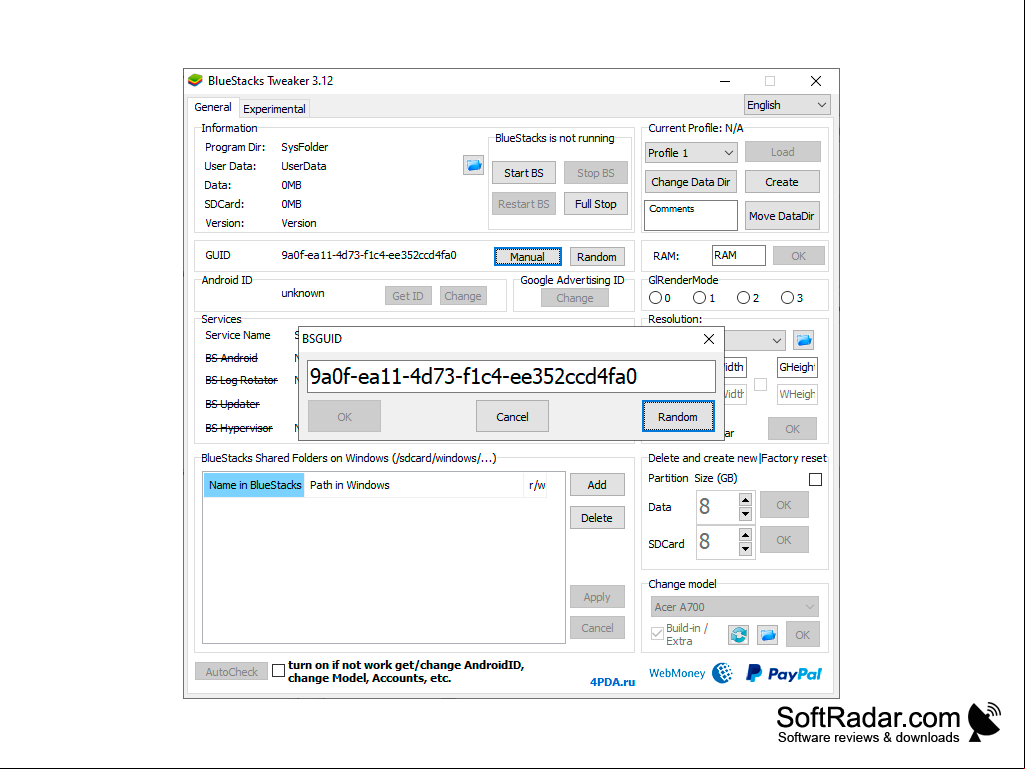Open the folder icon in Change model
1025x769 pixels.
click(x=767, y=634)
